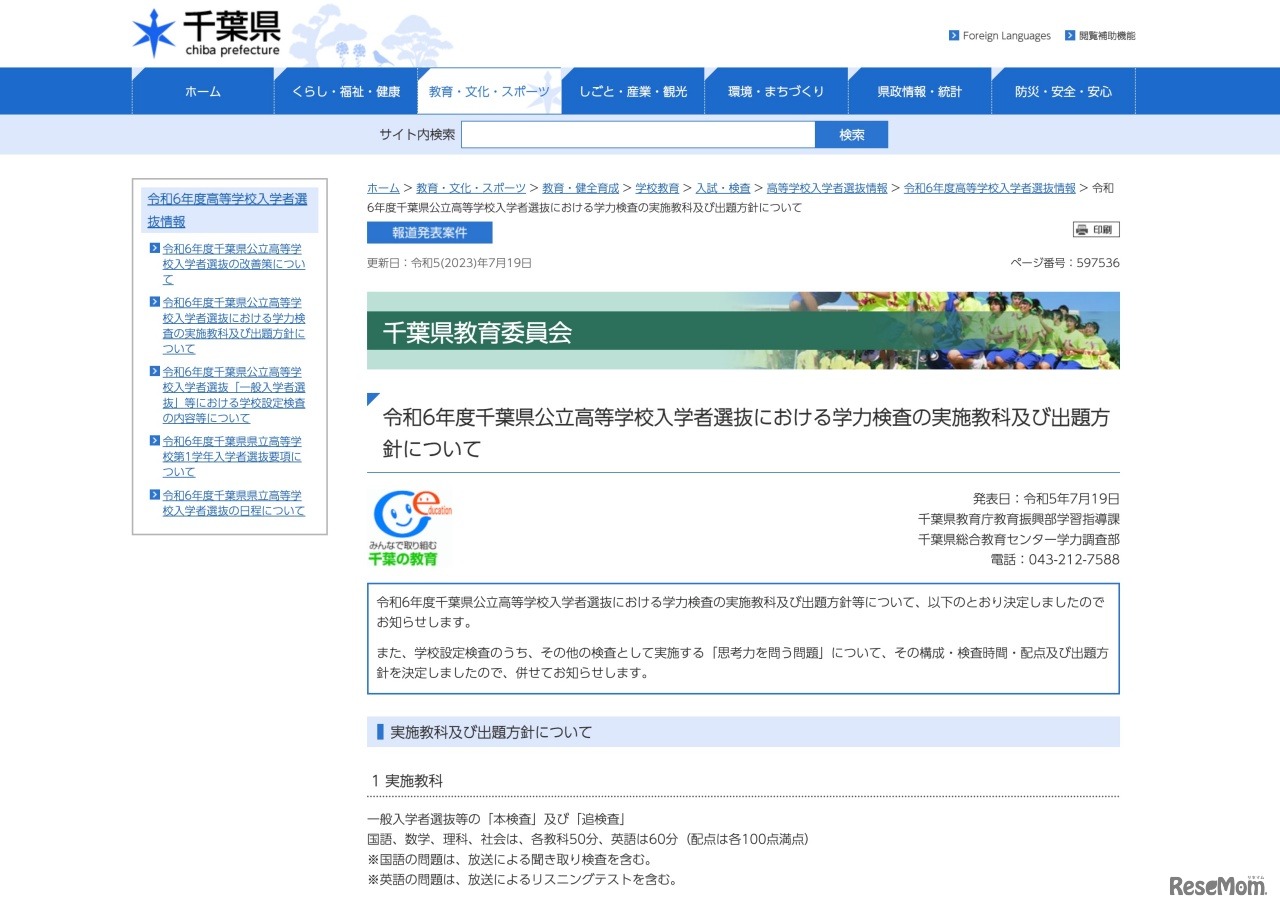The width and height of the screenshot is (1280, 909).
Task: Click the 学校教育 breadcrumb link
Action: (x=657, y=187)
